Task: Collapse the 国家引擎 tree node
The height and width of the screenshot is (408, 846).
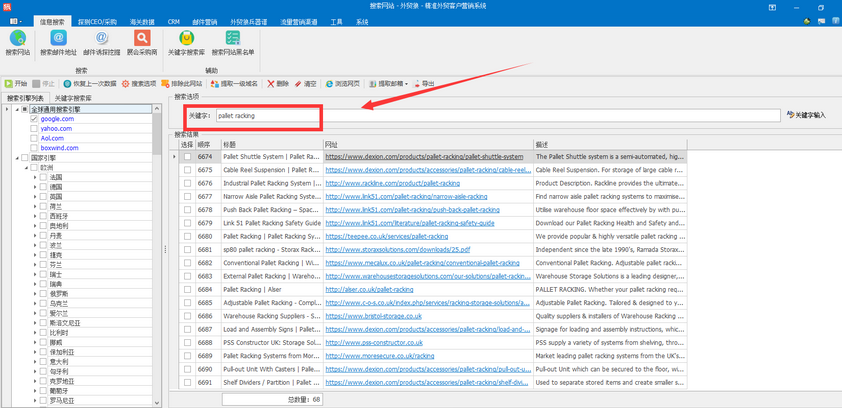Action: [x=16, y=158]
